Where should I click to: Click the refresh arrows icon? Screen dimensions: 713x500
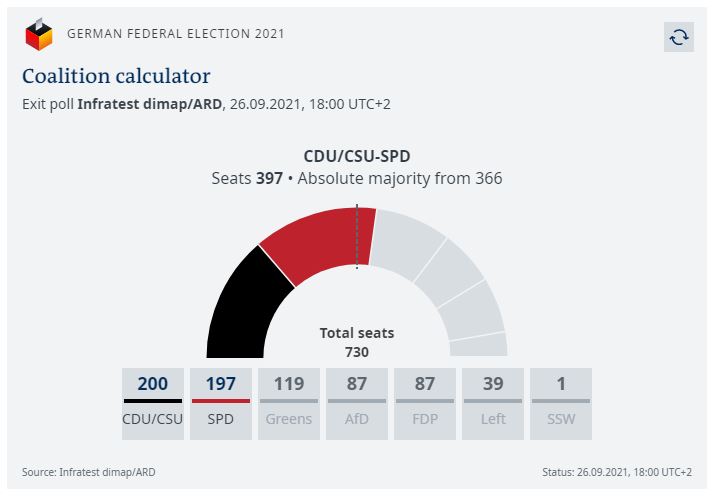pyautogui.click(x=678, y=37)
